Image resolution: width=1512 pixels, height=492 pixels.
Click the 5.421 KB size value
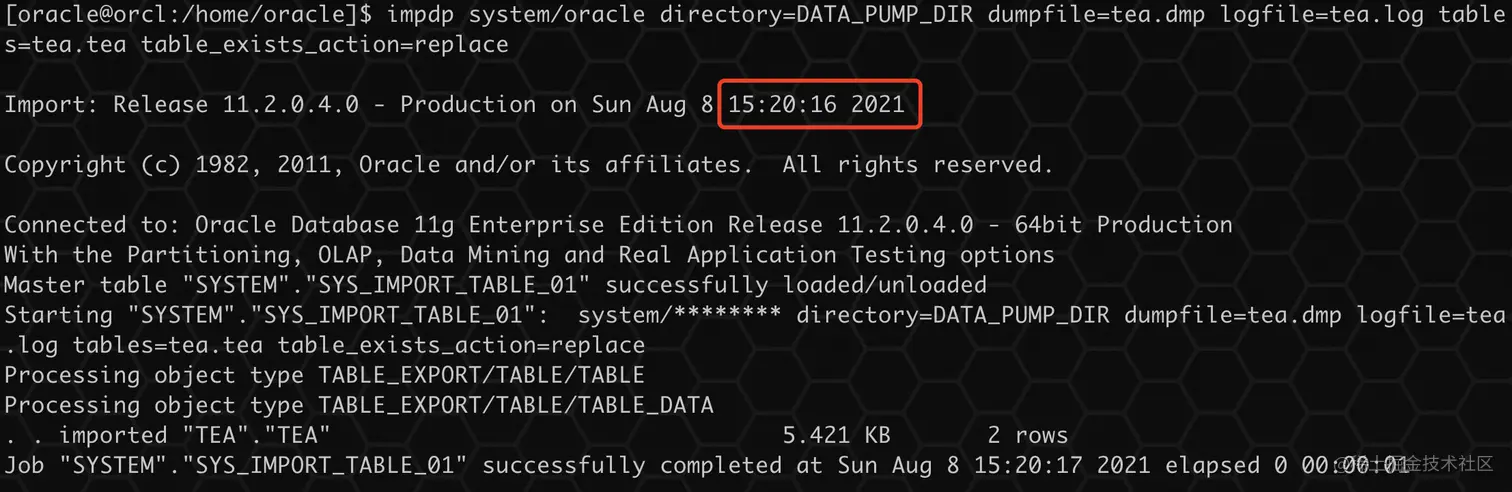pyautogui.click(x=836, y=435)
